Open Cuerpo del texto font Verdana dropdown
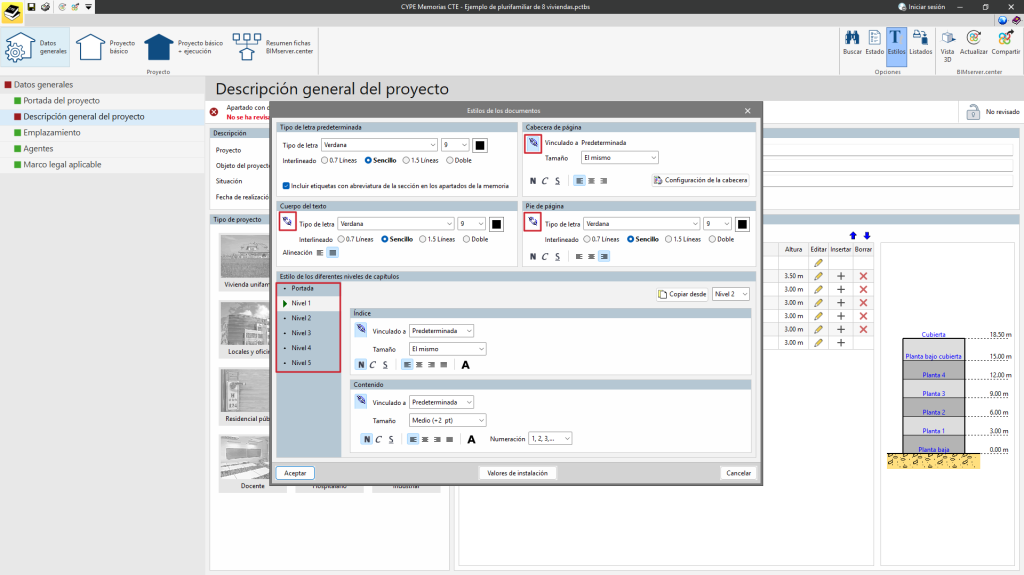Viewport: 1024px width, 575px height. pyautogui.click(x=396, y=224)
